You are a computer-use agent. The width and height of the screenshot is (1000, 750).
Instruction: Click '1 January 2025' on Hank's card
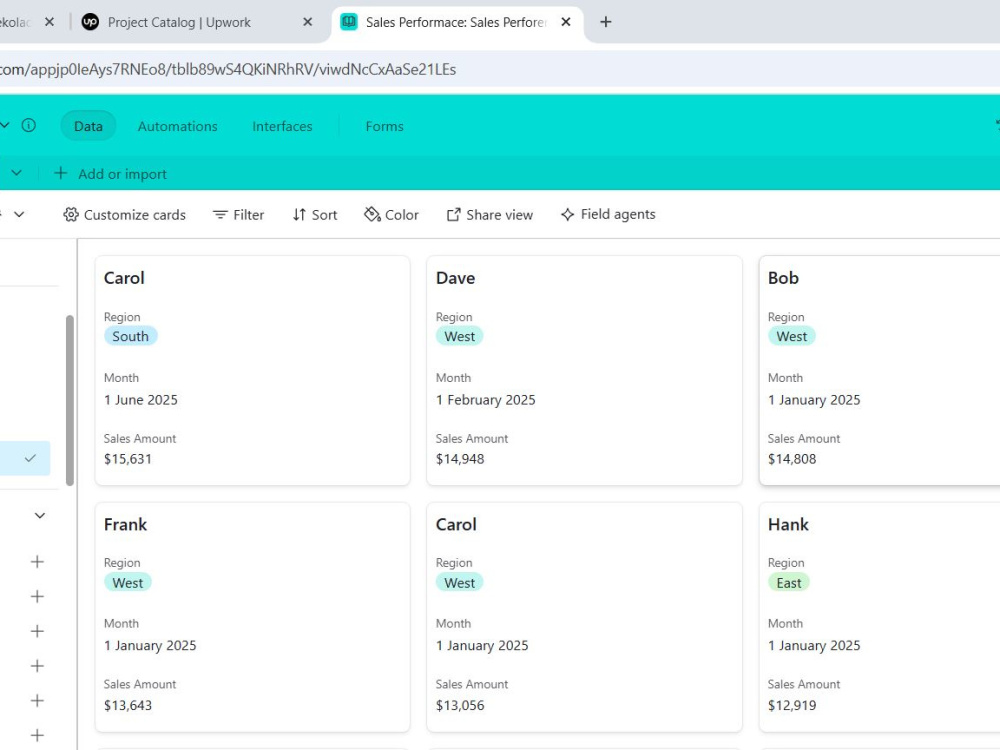pyautogui.click(x=814, y=645)
